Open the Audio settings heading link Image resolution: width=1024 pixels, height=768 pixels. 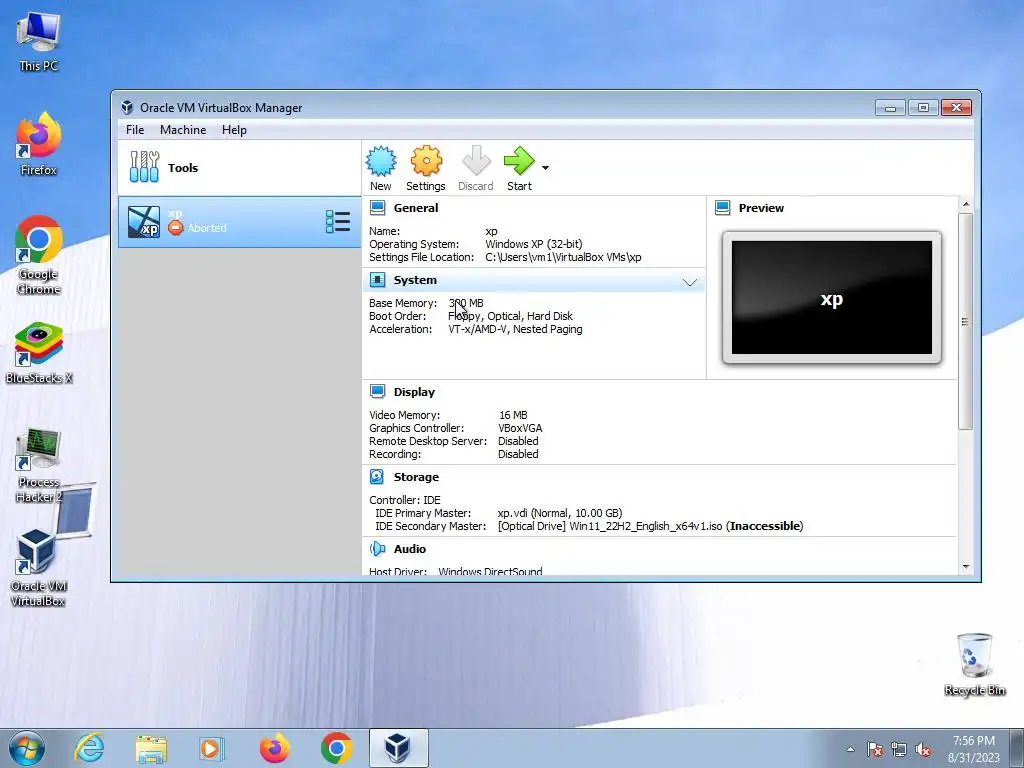(x=409, y=549)
